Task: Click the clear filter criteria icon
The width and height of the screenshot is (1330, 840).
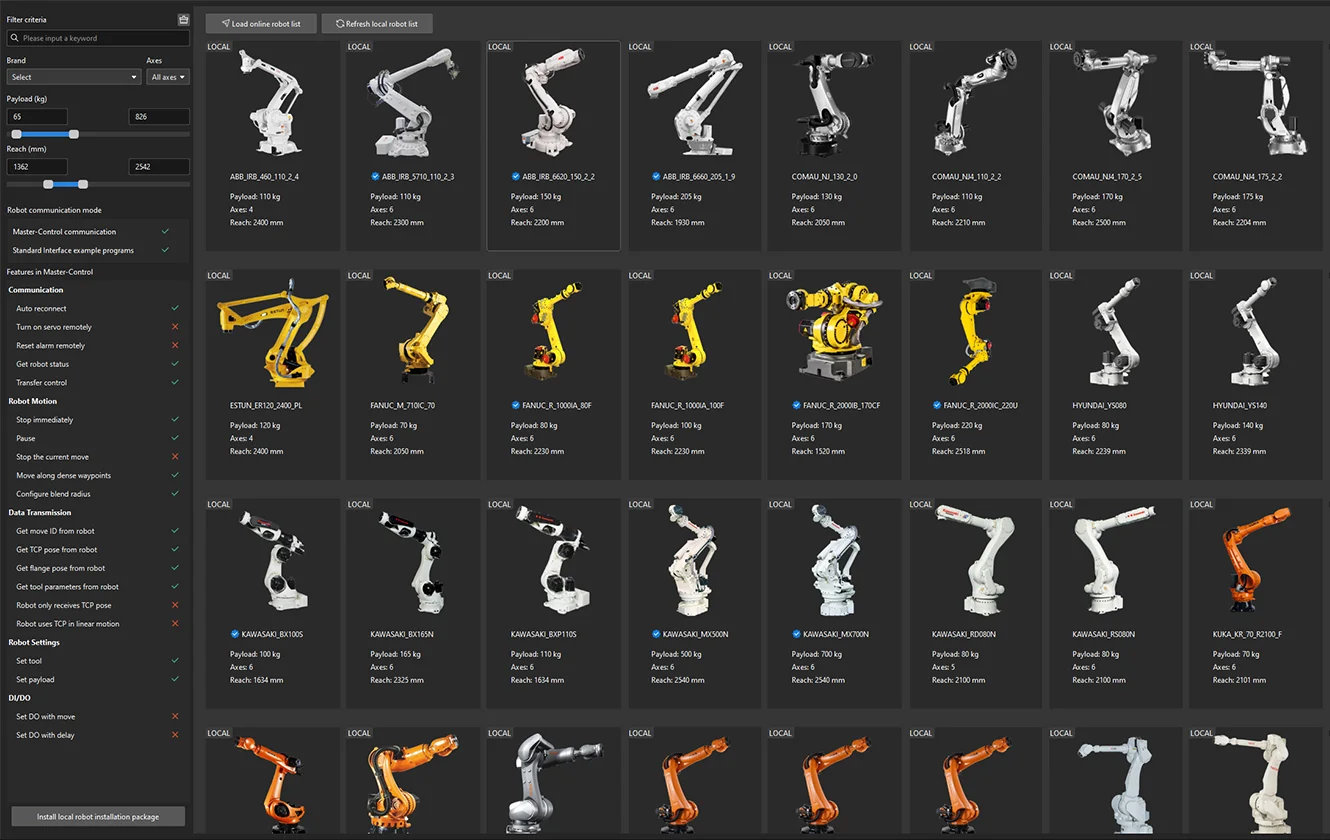Action: [183, 19]
